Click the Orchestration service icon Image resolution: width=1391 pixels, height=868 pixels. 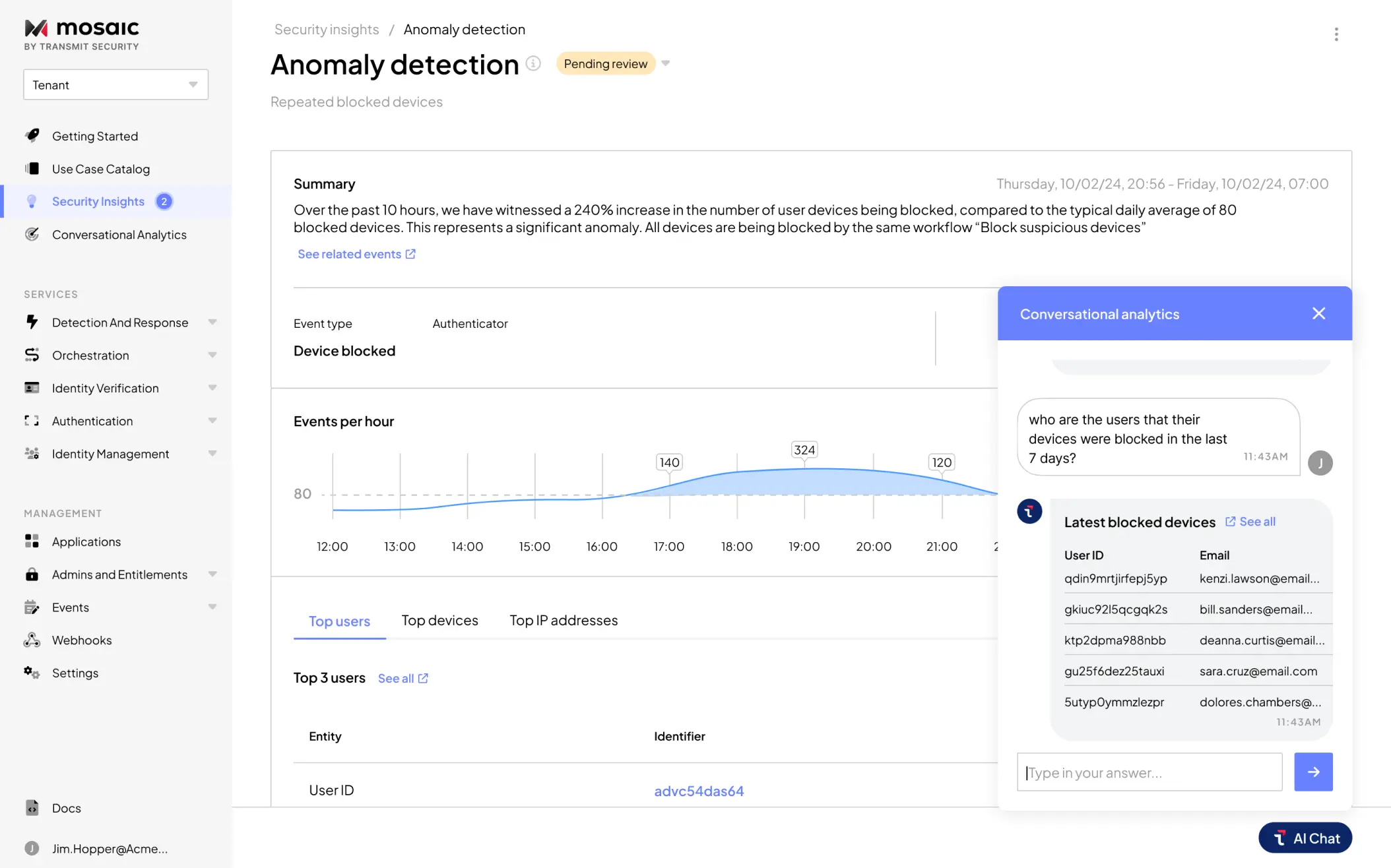[32, 355]
